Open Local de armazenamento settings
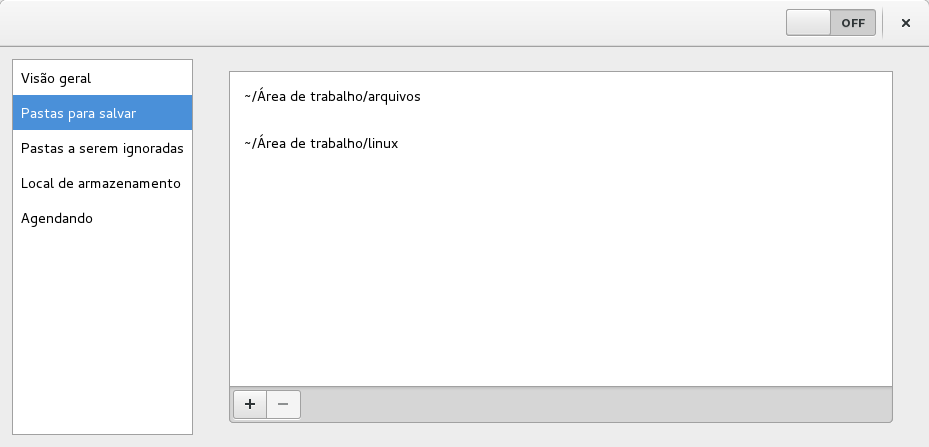Image resolution: width=929 pixels, height=447 pixels. [x=102, y=183]
